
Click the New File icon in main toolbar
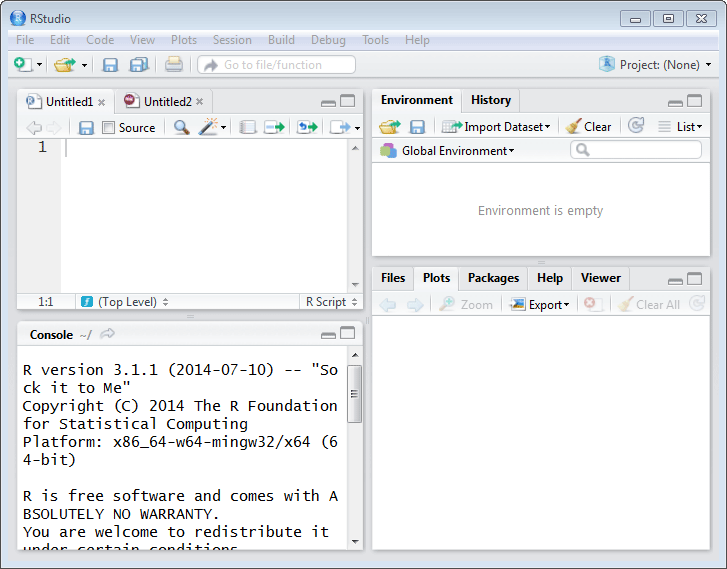(x=23, y=65)
